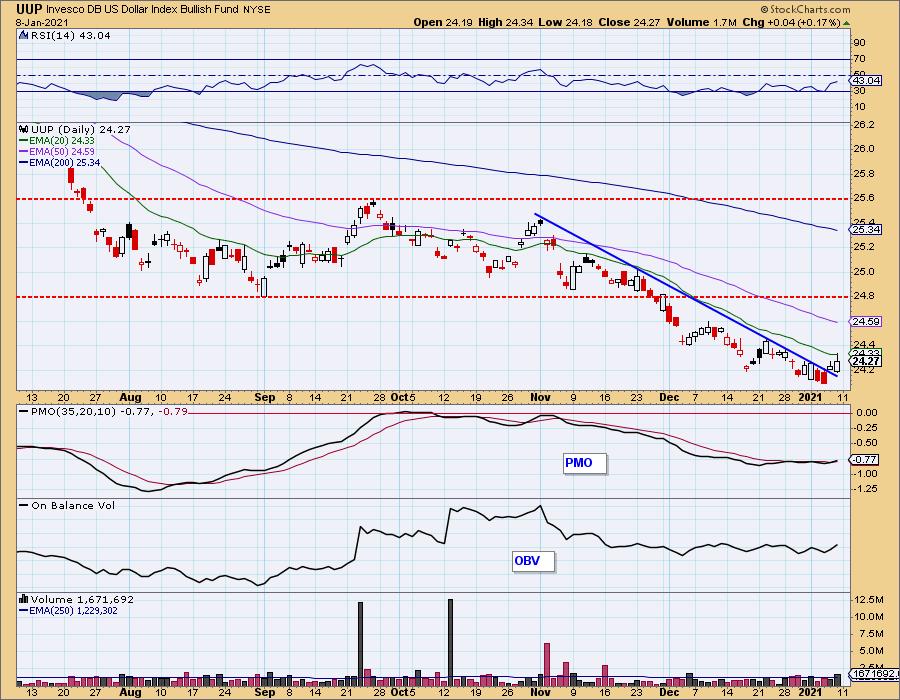
Task: Click the 12.5M label on the volume axis
Action: tap(869, 600)
